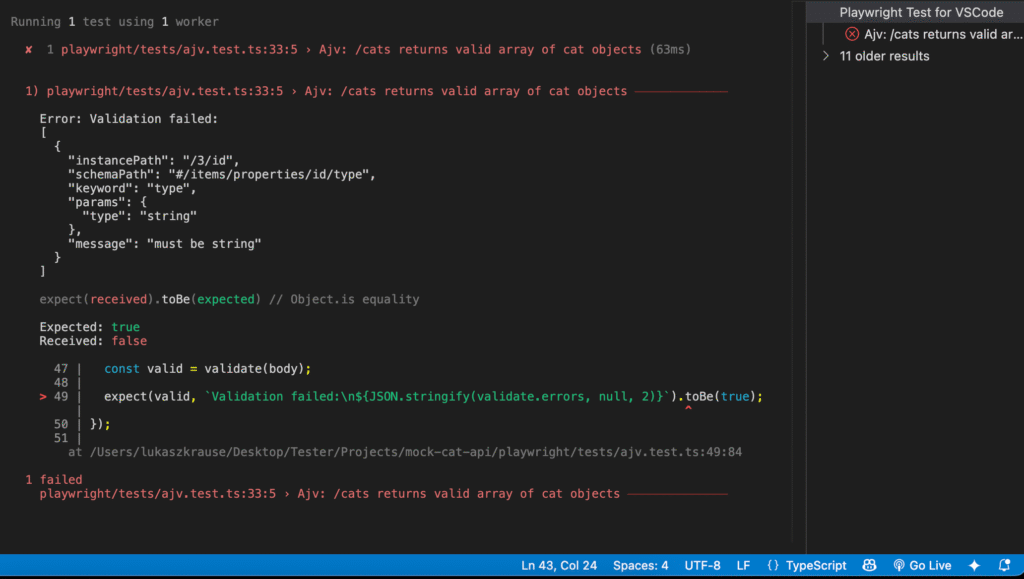Image resolution: width=1024 pixels, height=579 pixels.
Task: Click 'Error: Validation failed:' text
Action: point(129,119)
